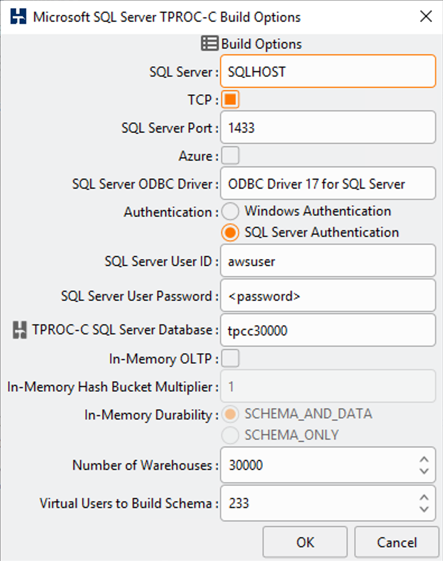
Task: Toggle the TCP checkbox
Action: pyautogui.click(x=230, y=99)
